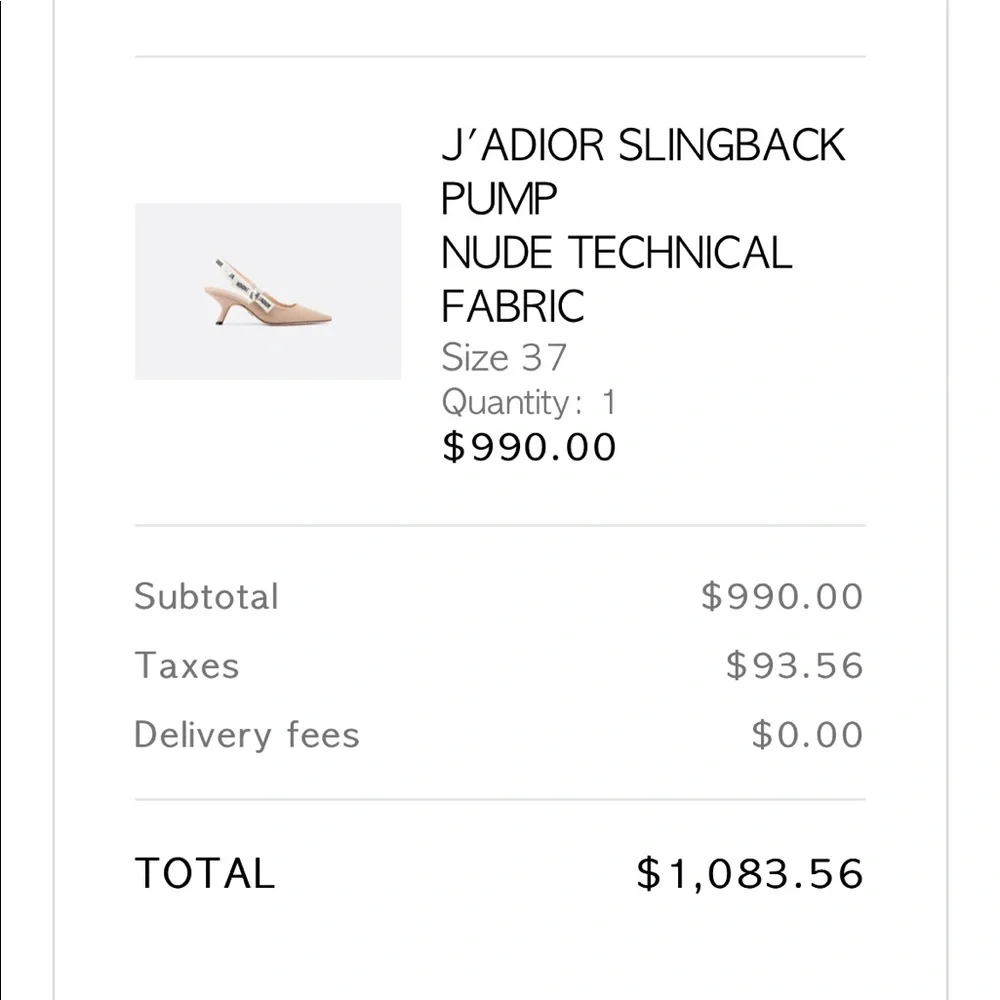Image resolution: width=1000 pixels, height=1000 pixels.
Task: Click the white ribbon strap on the shoe
Action: 244,285
